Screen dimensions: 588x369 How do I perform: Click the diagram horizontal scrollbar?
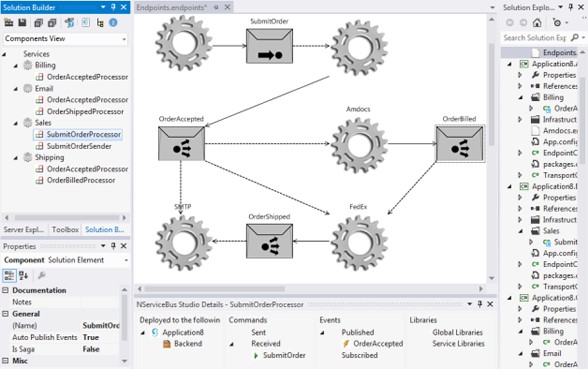tap(214, 289)
